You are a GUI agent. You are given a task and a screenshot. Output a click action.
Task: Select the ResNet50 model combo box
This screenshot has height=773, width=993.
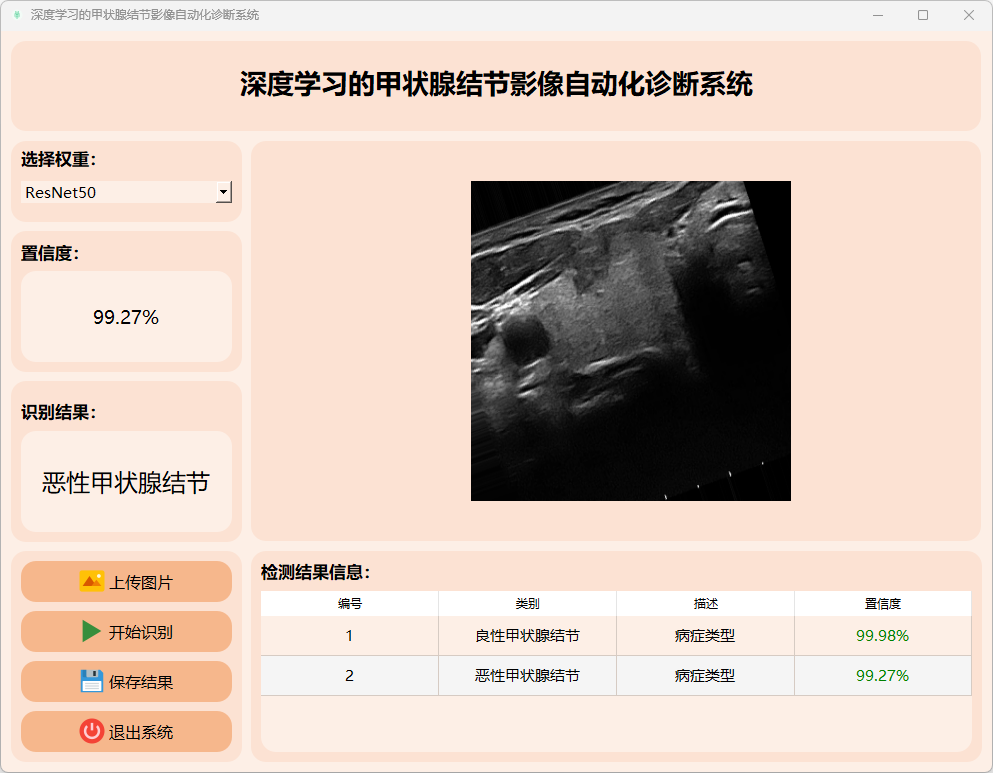118,192
